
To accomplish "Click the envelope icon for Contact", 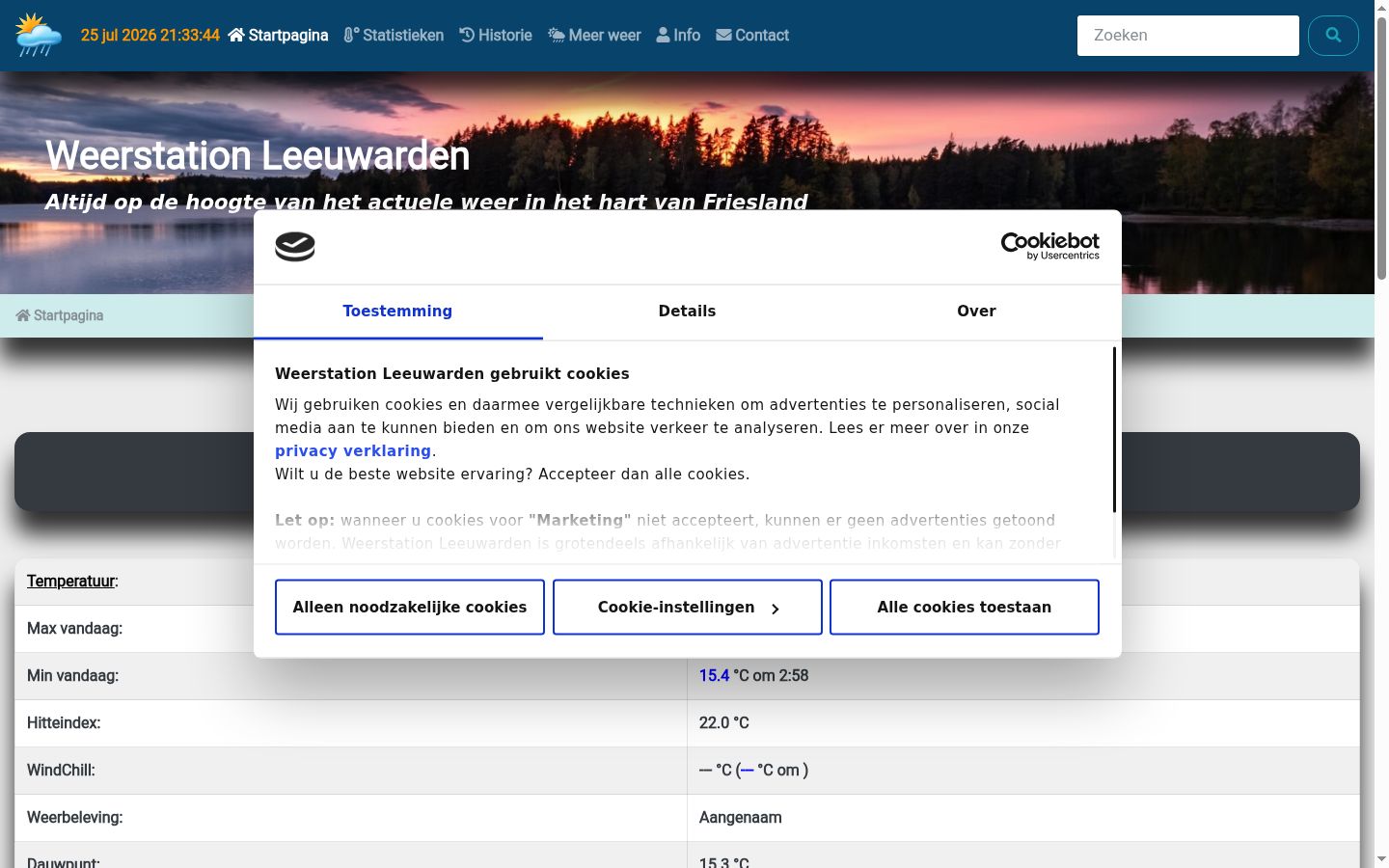I will pos(723,35).
